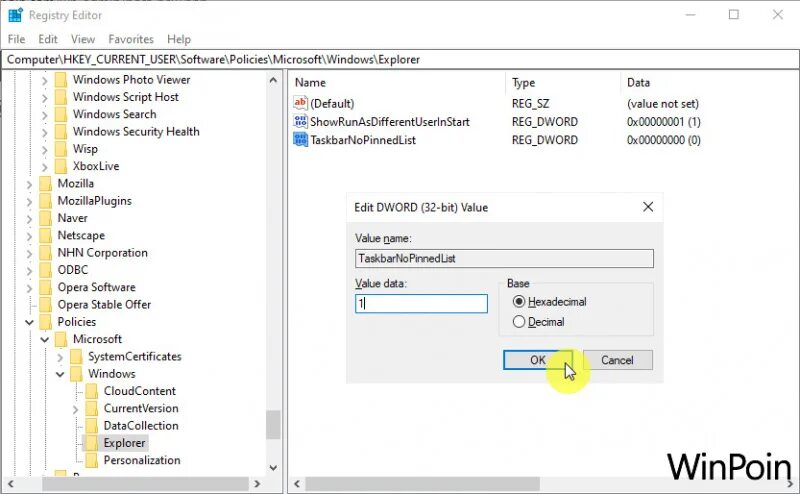Expand the Opera Software key
This screenshot has width=800, height=494.
click(29, 288)
